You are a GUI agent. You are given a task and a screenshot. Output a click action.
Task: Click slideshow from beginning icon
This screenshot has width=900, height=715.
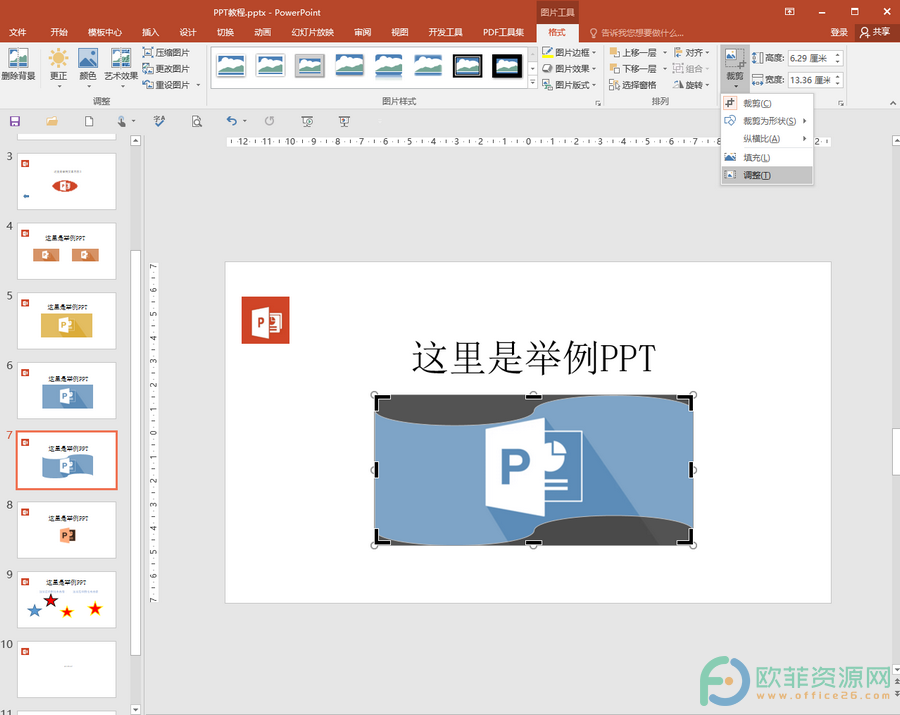coord(308,121)
